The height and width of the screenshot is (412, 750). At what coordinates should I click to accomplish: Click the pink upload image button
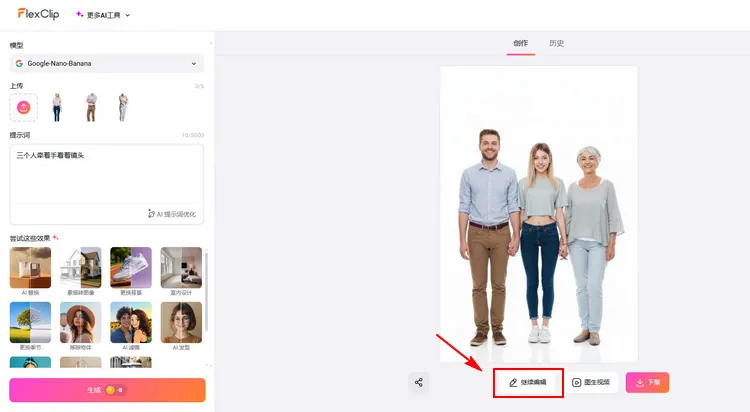(x=24, y=107)
